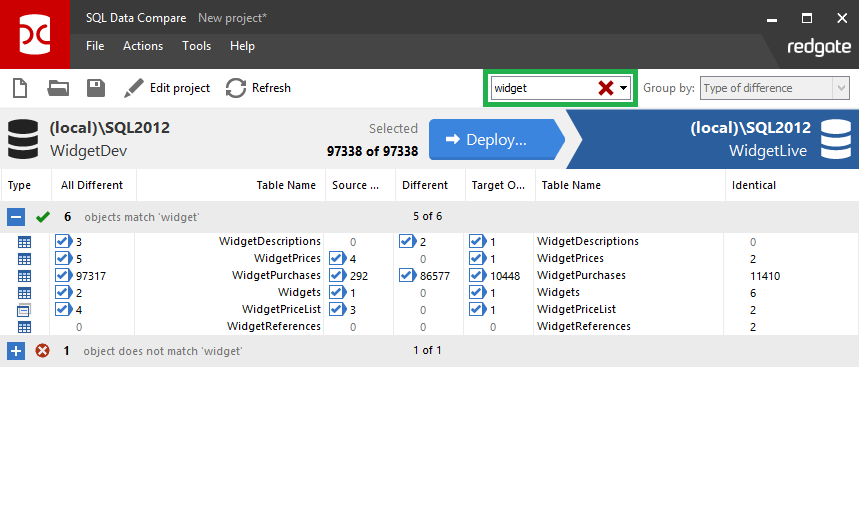The width and height of the screenshot is (859, 529).
Task: Click into the widget filter text box
Action: (x=540, y=88)
